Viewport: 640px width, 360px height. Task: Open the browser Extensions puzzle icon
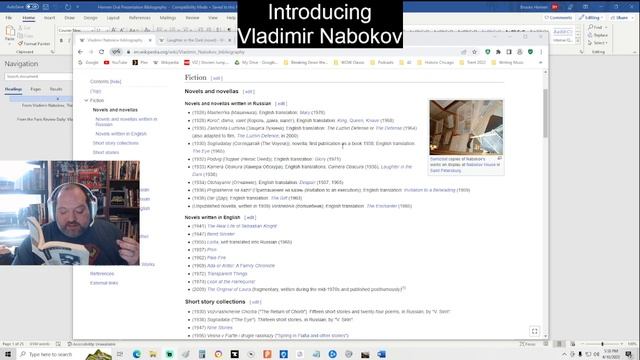pyautogui.click(x=498, y=52)
